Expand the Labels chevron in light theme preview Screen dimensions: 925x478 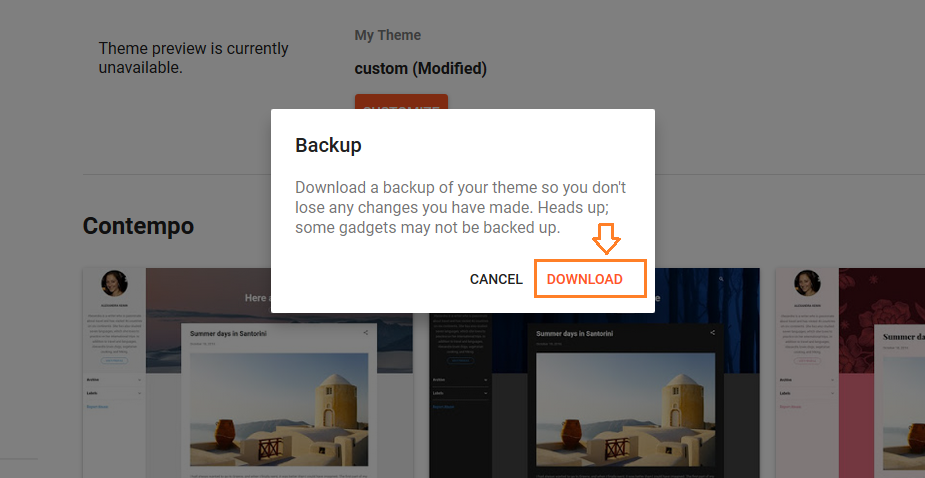pyautogui.click(x=140, y=393)
